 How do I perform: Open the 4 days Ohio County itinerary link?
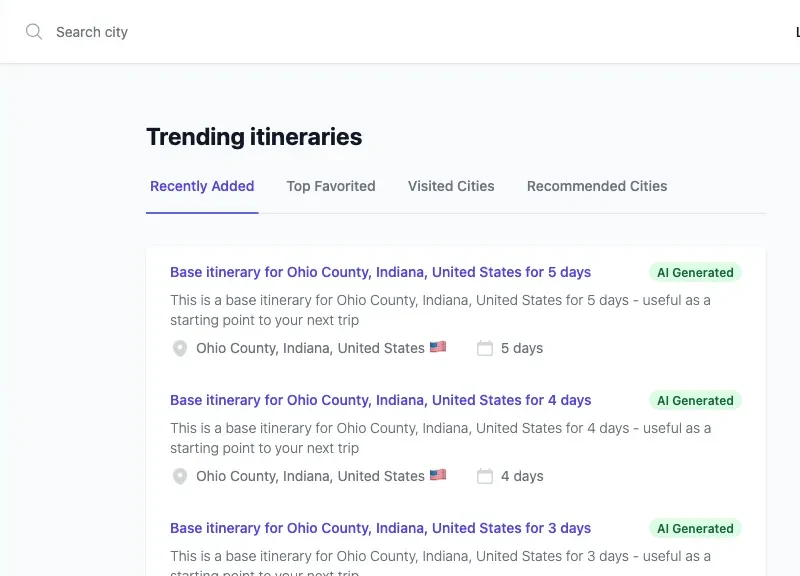tap(380, 400)
